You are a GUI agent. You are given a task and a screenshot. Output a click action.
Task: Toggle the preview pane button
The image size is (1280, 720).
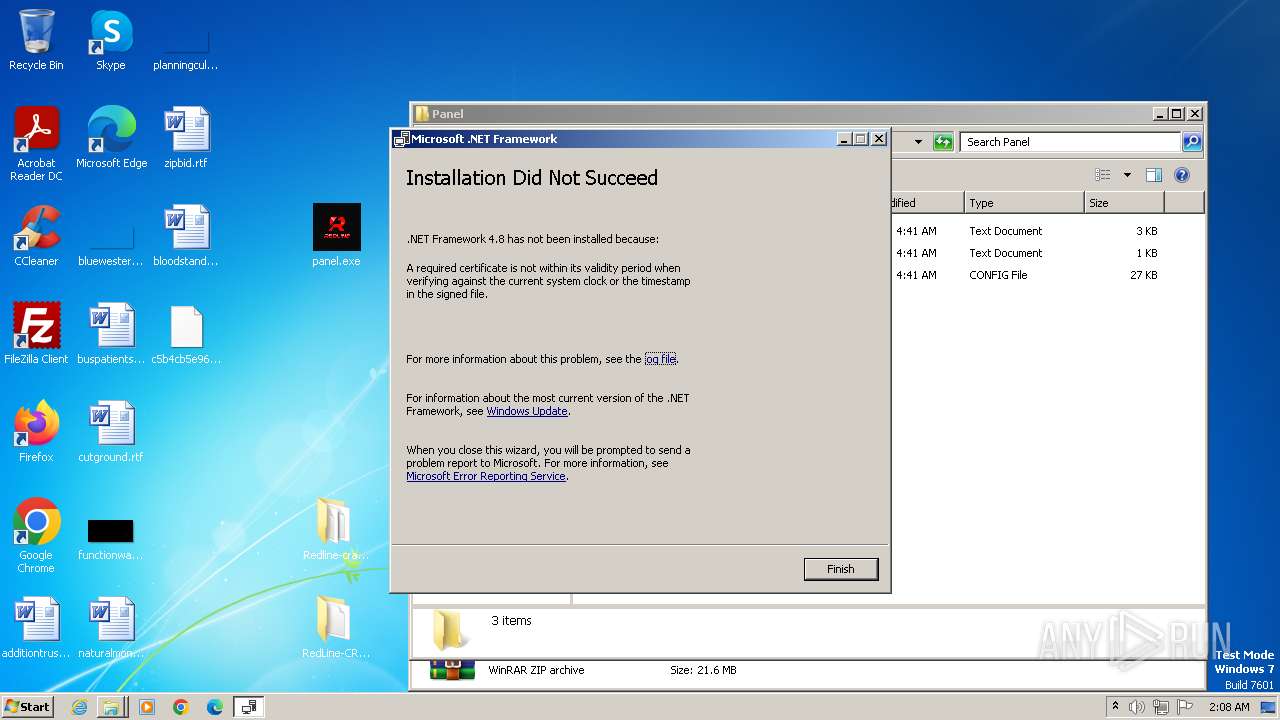(1153, 175)
